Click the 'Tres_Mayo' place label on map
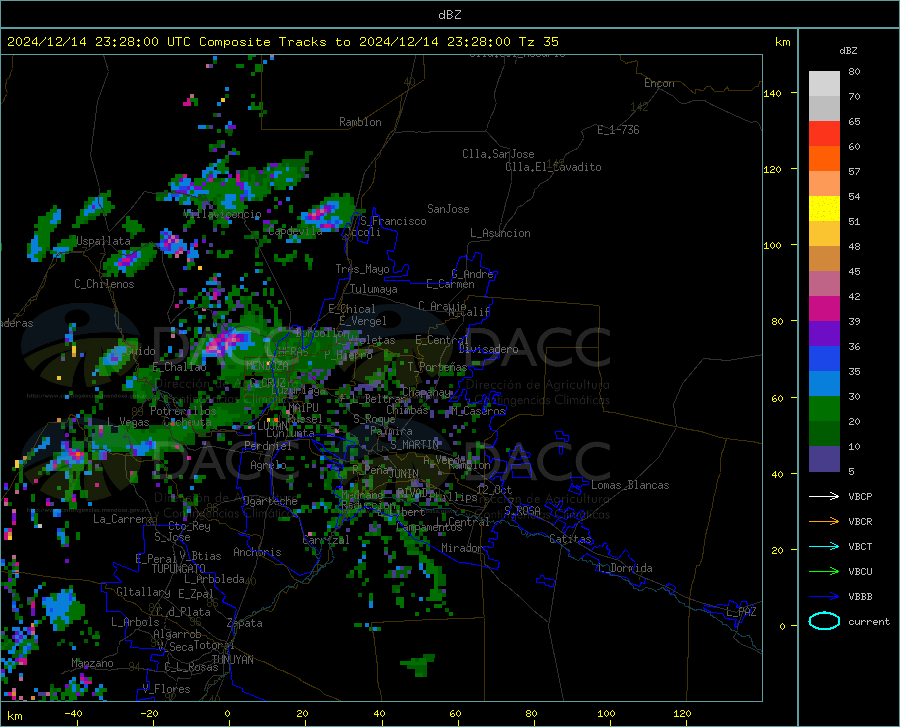This screenshot has width=900, height=727. click(x=362, y=269)
